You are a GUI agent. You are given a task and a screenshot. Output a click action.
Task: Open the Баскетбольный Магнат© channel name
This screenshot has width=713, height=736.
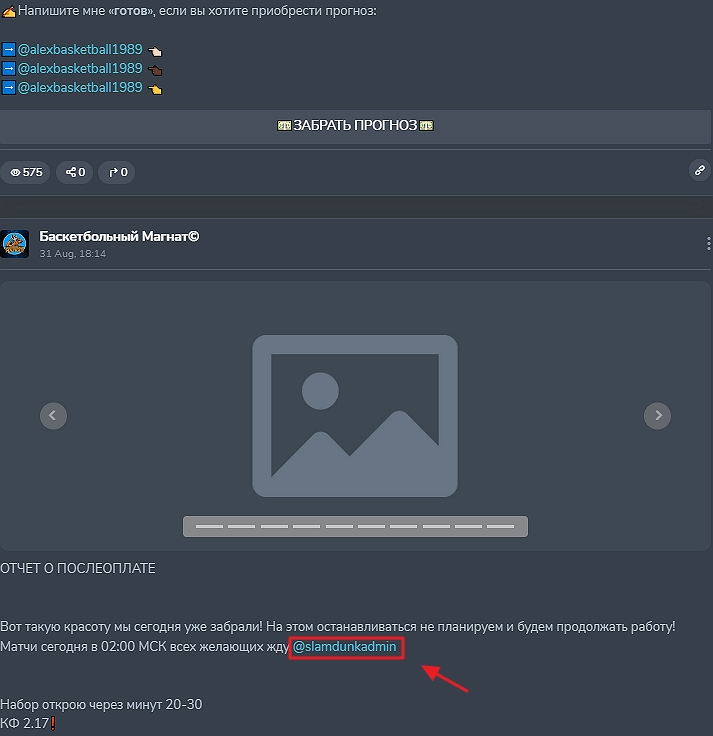(x=119, y=237)
